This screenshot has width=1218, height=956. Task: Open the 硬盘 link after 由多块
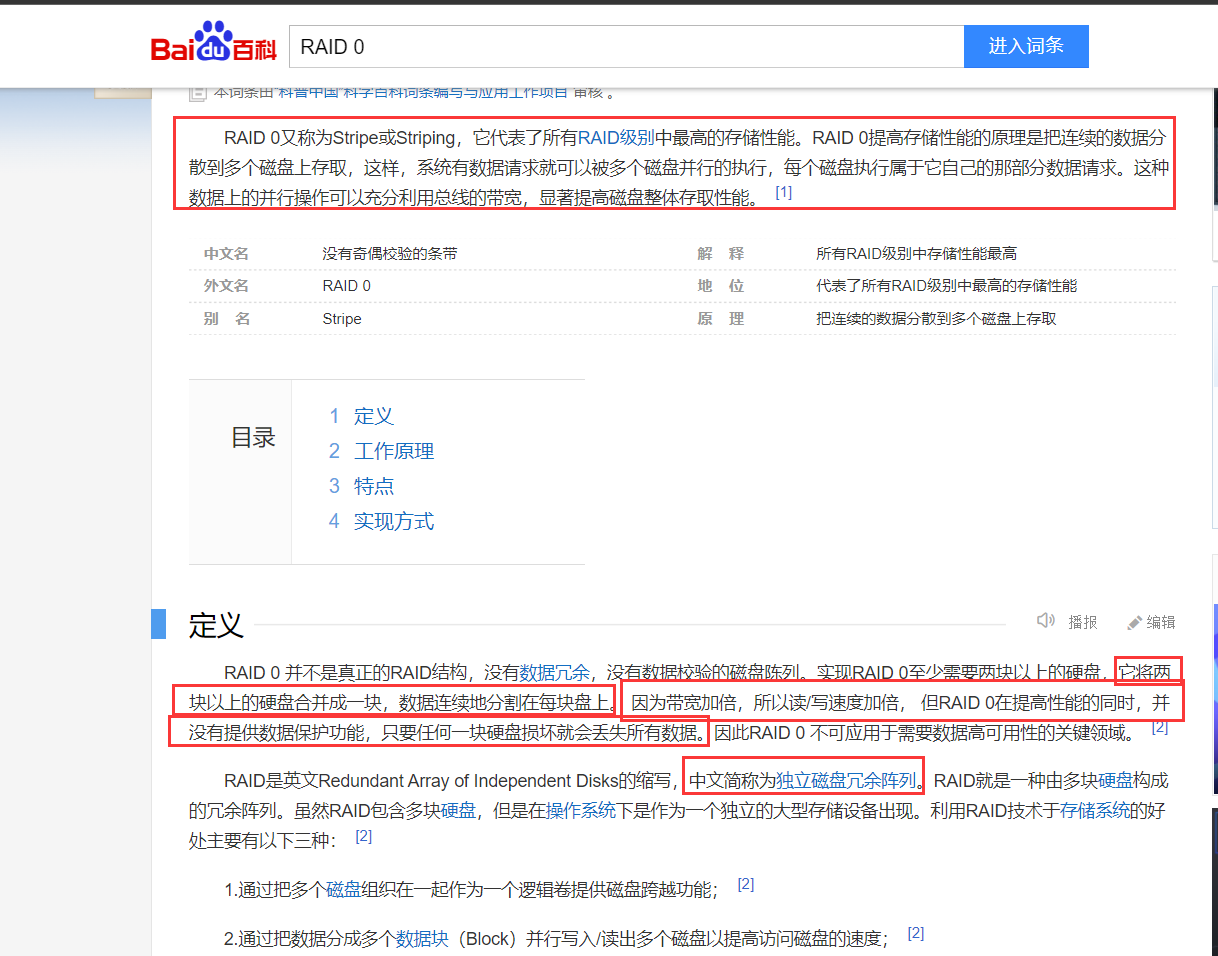tap(1116, 780)
